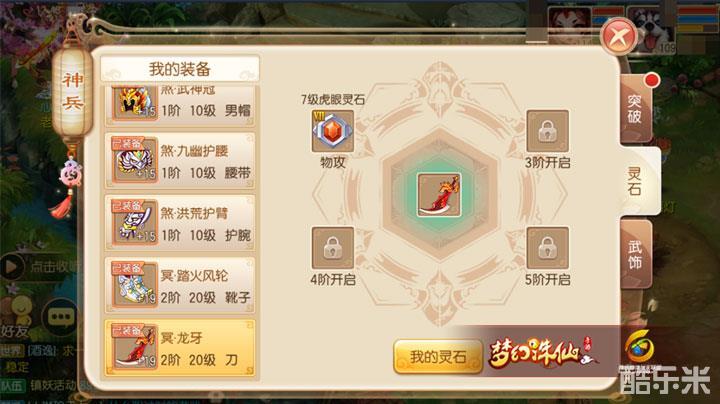Open the 我的灵石 button
Screen dimensions: 720x404
[438, 357]
